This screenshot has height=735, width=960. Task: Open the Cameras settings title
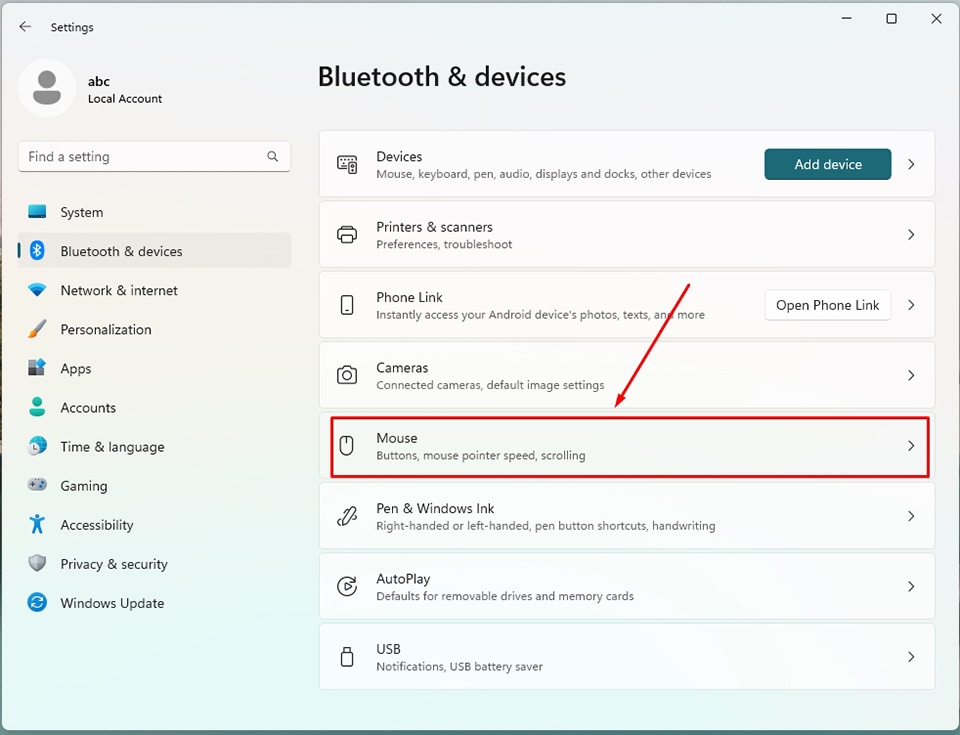(x=402, y=368)
